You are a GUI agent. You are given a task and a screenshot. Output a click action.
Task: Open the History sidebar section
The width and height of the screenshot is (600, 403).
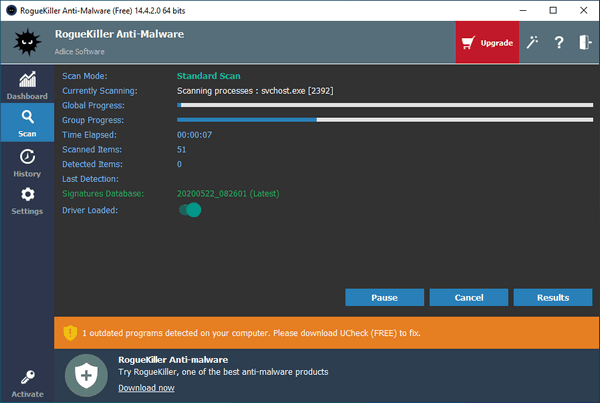pos(27,163)
